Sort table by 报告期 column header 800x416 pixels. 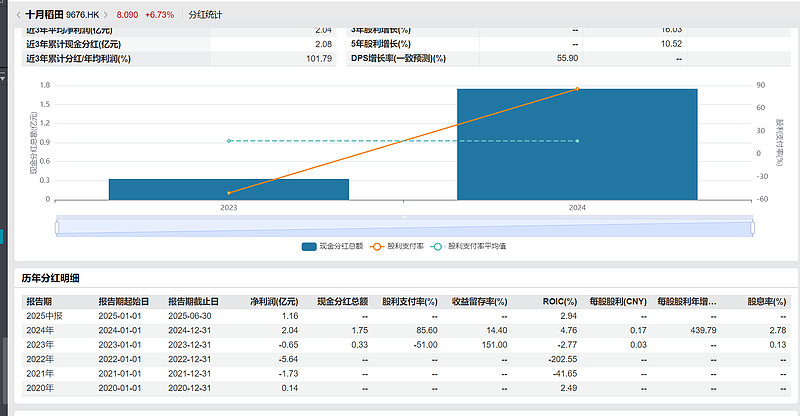tap(40, 301)
